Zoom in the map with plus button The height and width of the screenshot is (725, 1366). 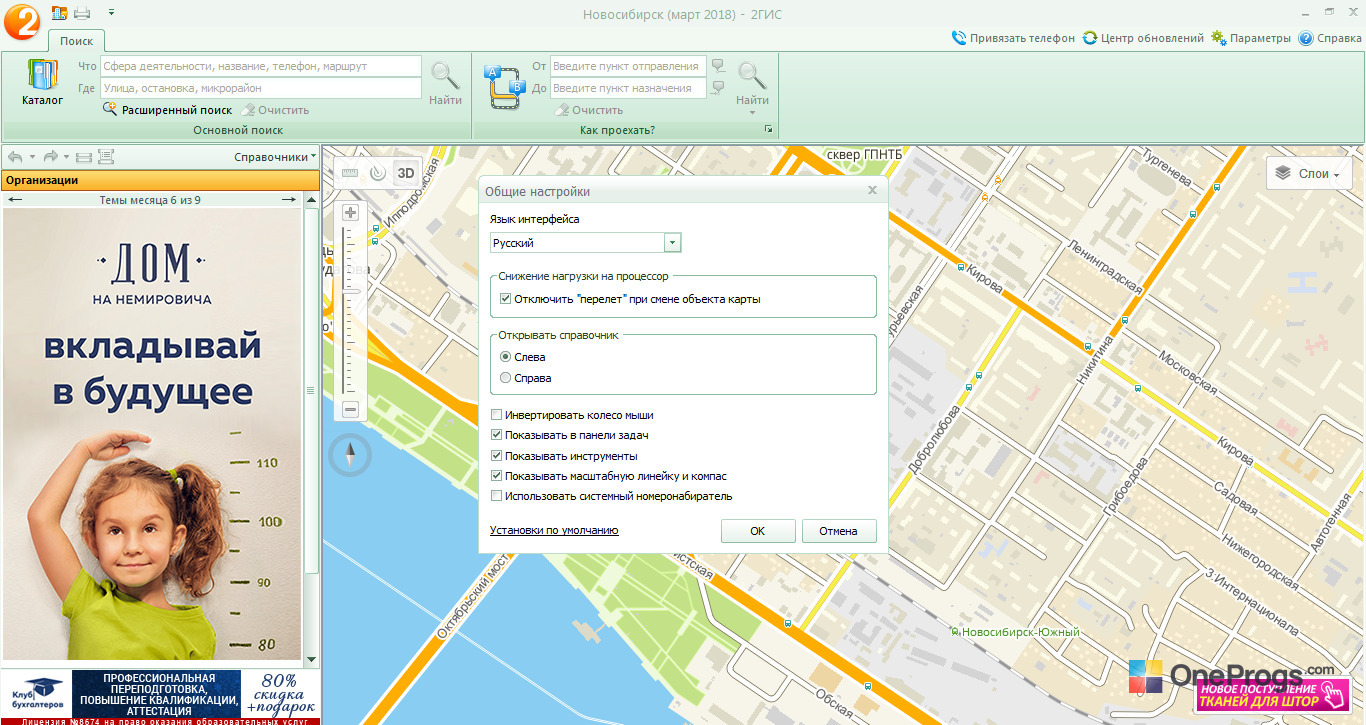click(x=350, y=212)
